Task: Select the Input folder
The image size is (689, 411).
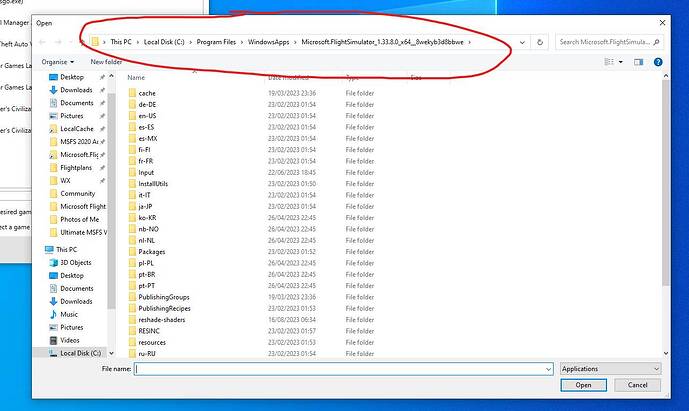Action: [146, 173]
